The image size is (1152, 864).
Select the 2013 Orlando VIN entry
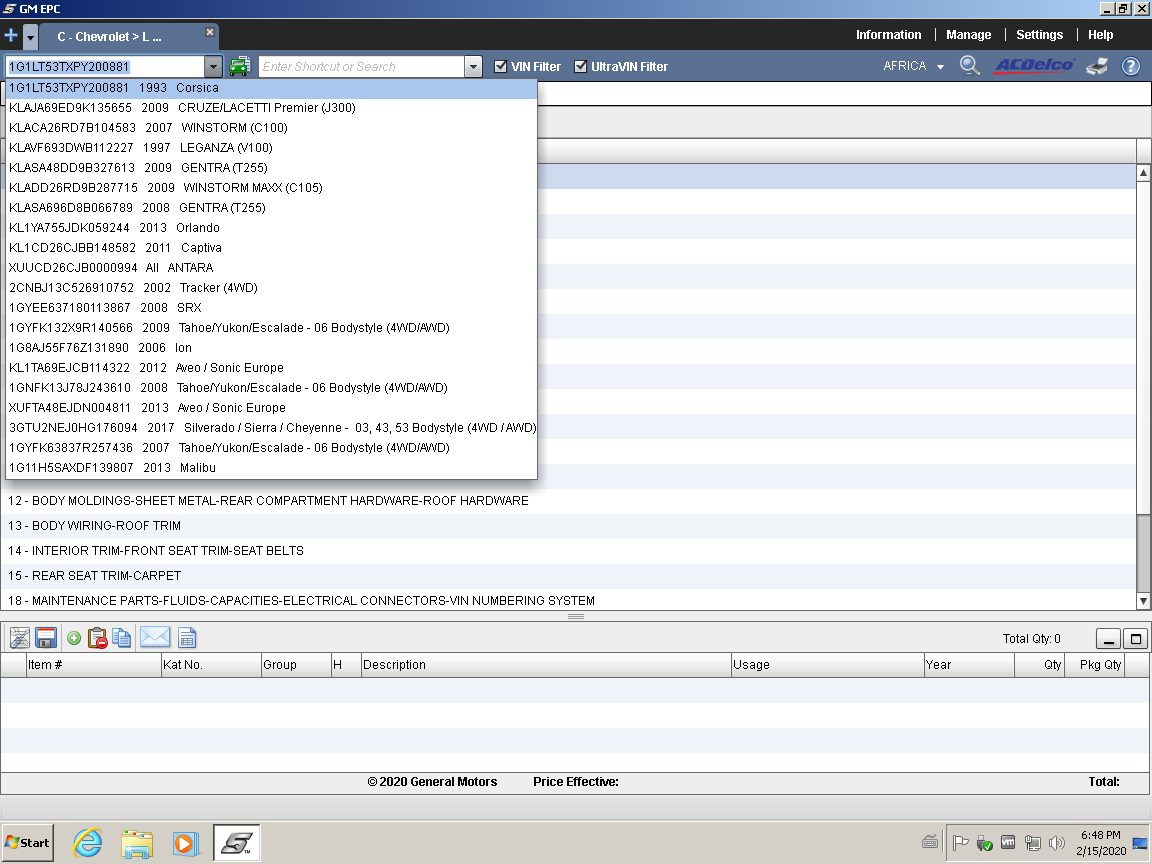point(114,228)
